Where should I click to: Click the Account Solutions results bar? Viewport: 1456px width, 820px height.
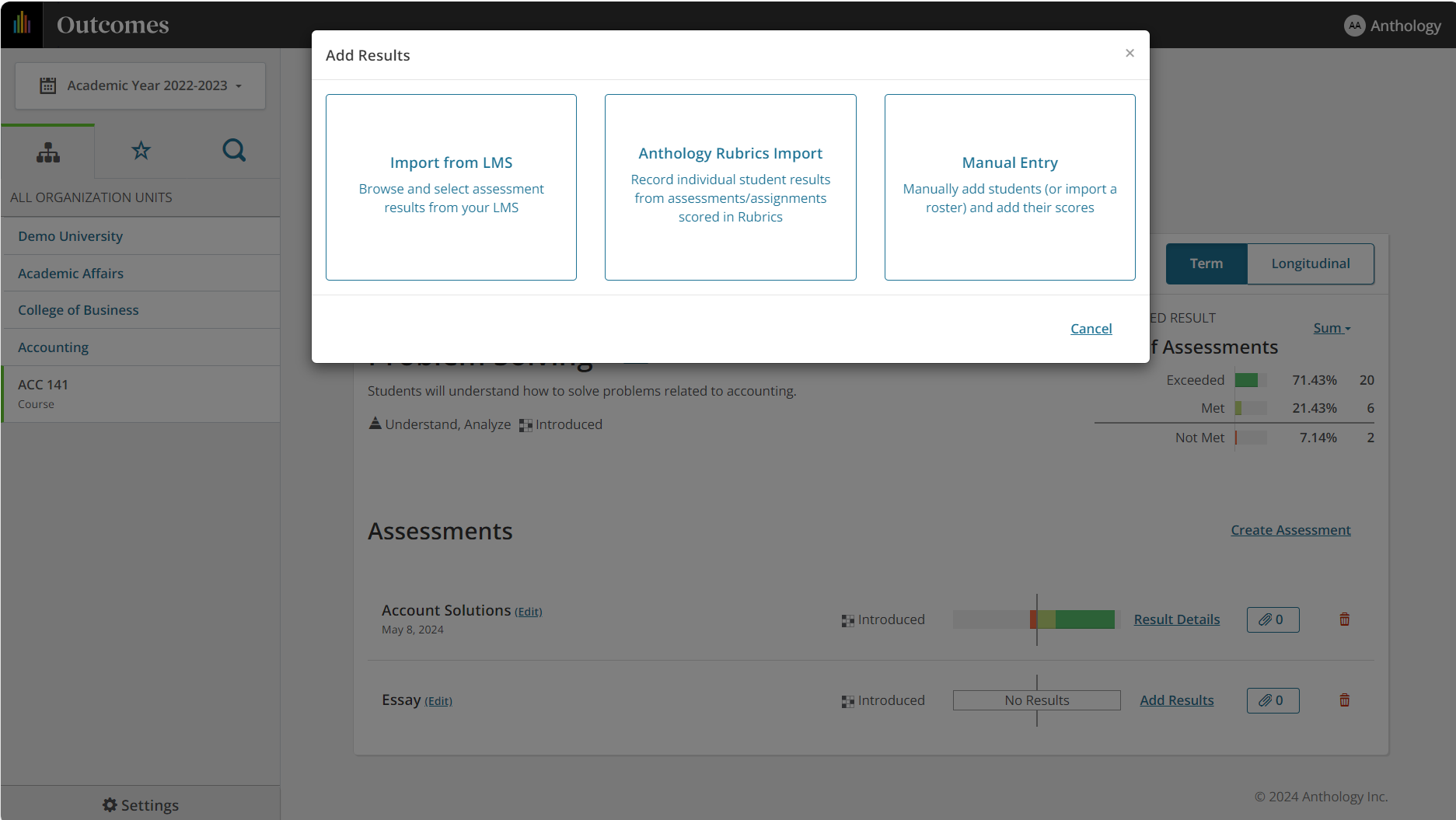[x=1034, y=619]
